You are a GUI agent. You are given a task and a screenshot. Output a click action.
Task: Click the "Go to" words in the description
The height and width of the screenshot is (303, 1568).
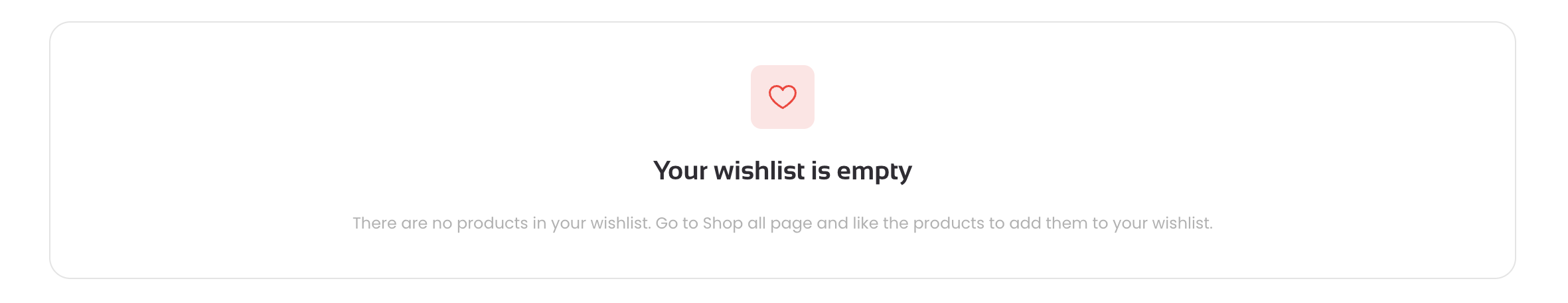(x=677, y=223)
